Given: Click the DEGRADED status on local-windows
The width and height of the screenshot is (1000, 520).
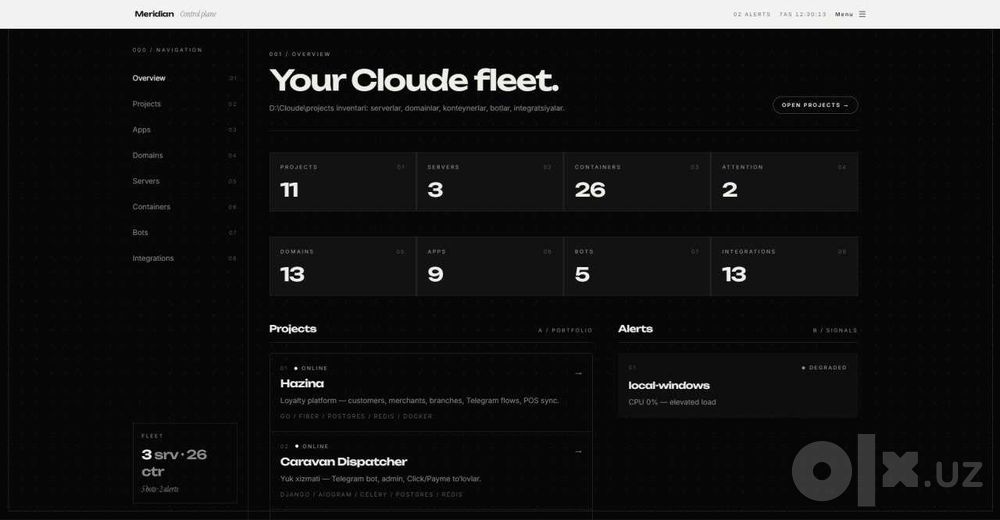Looking at the screenshot, I should [x=824, y=368].
